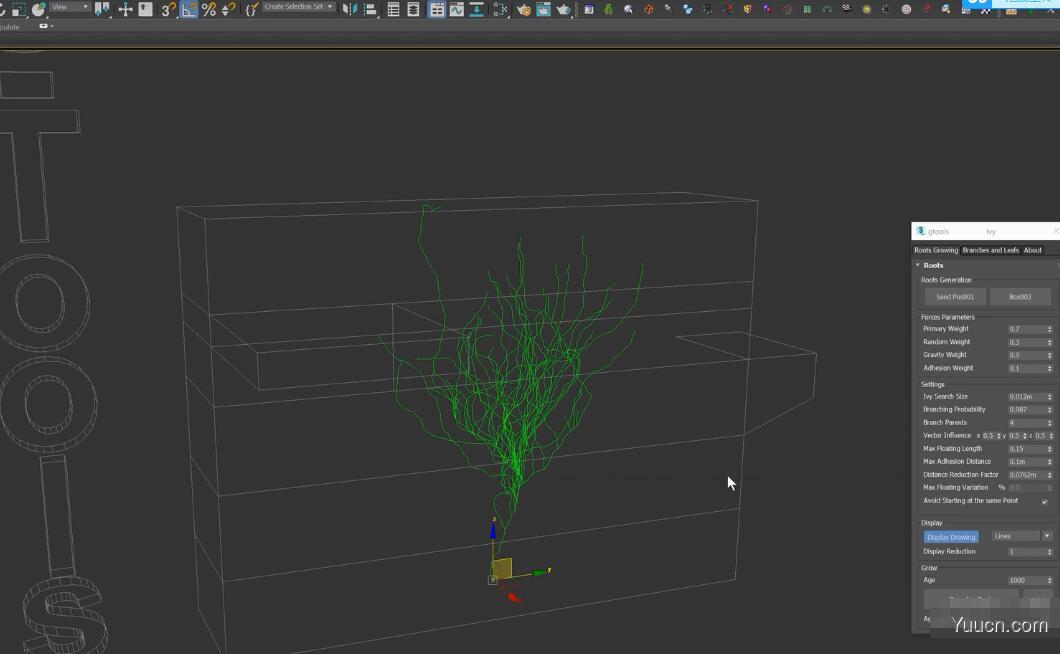This screenshot has height=654, width=1060.
Task: Click the green Y axis gizmo arrow
Action: tap(540, 572)
